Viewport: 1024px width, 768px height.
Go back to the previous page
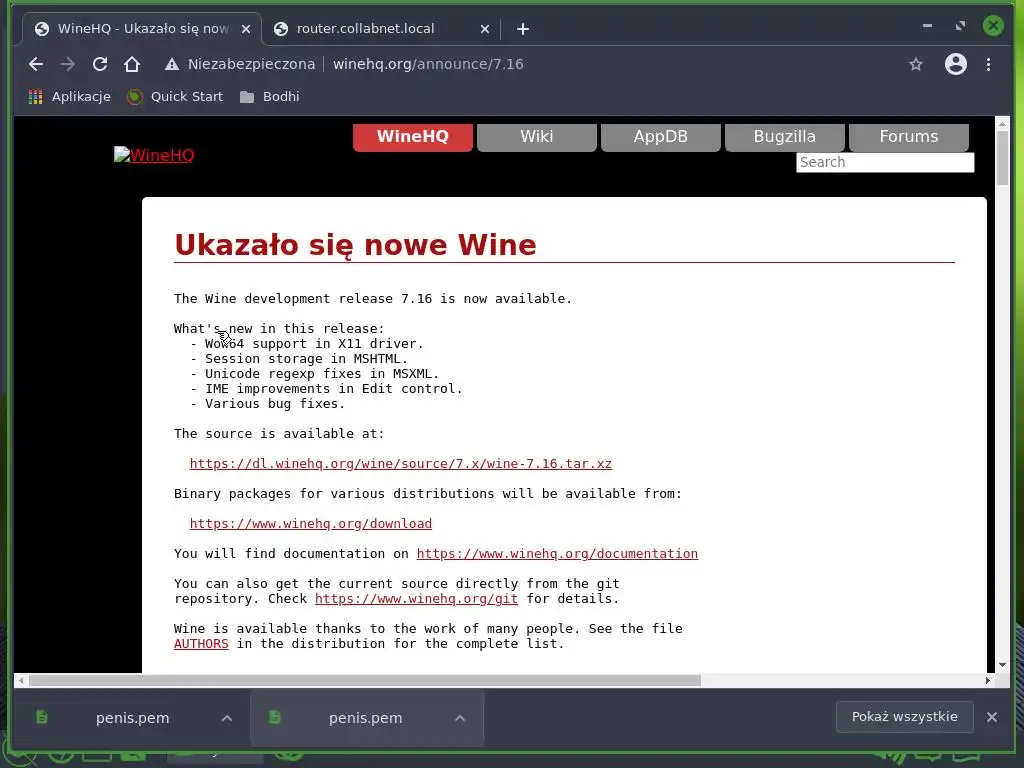coord(36,64)
